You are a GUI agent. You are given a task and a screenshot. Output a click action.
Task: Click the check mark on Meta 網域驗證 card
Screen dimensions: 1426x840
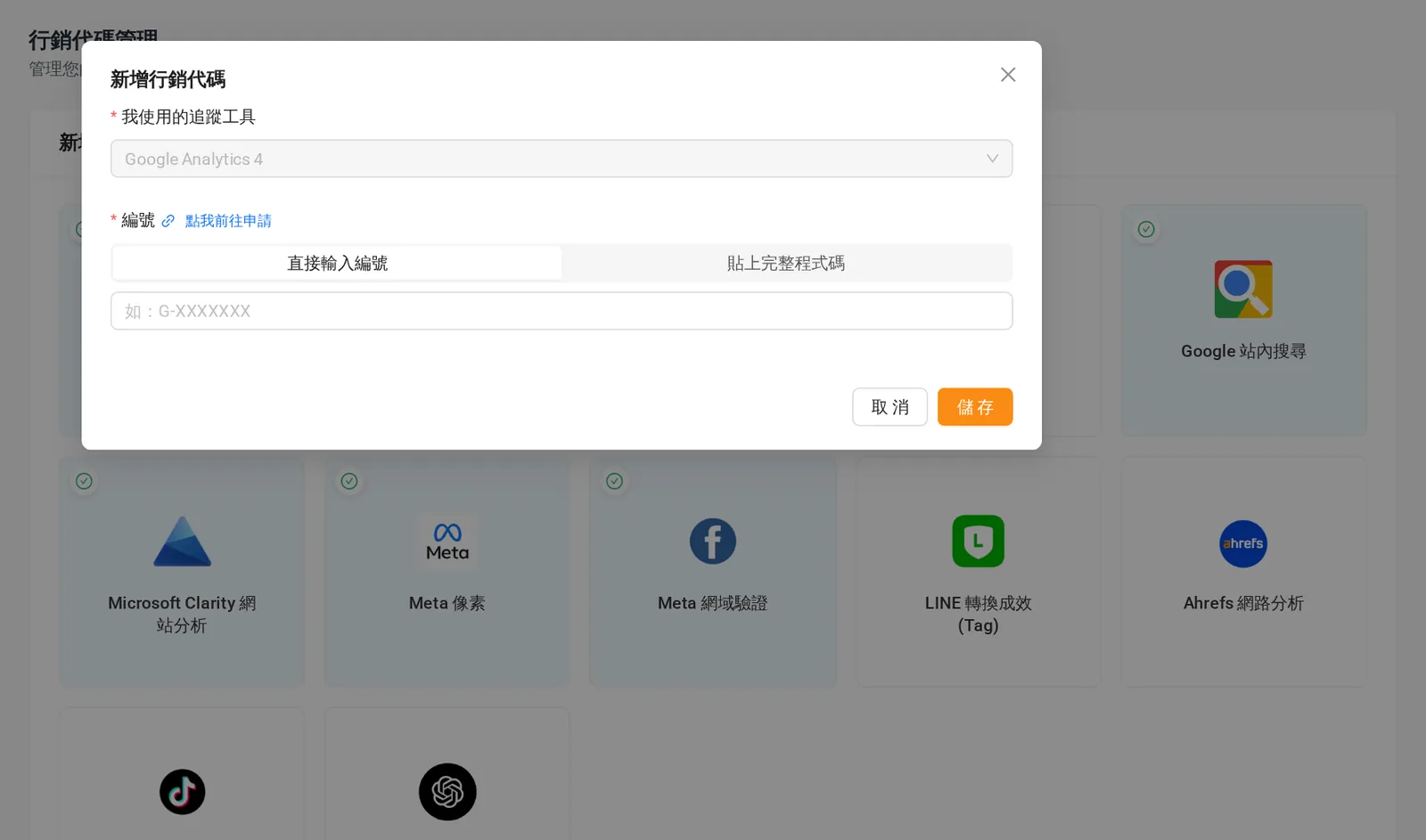pos(614,481)
